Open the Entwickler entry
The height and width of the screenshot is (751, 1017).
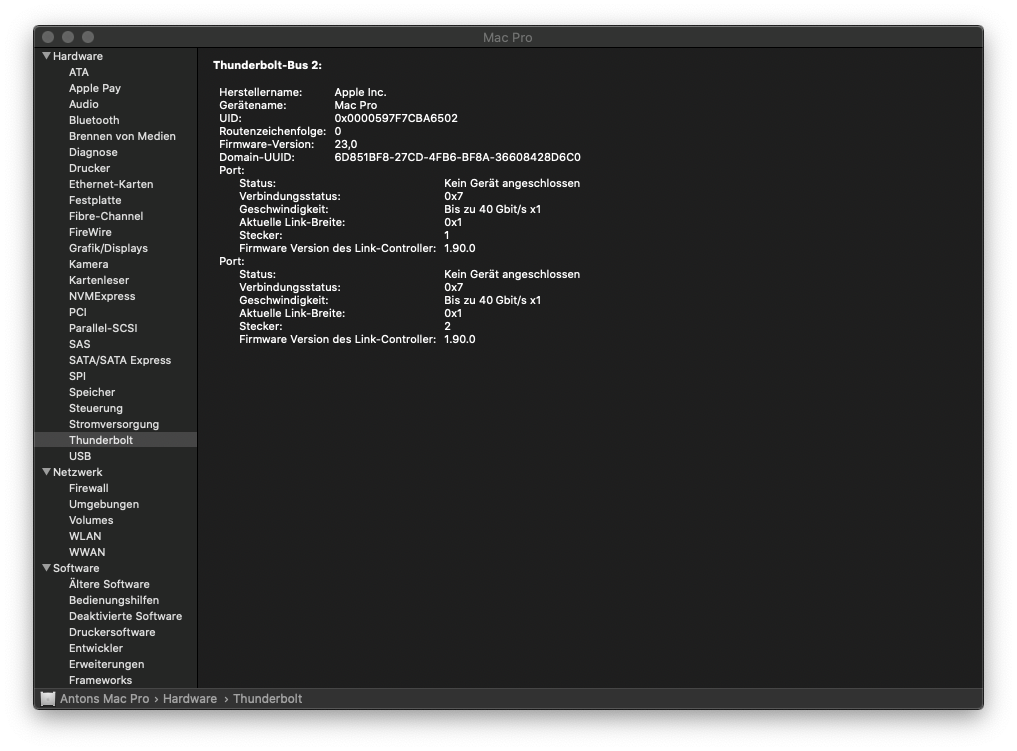pyautogui.click(x=95, y=648)
